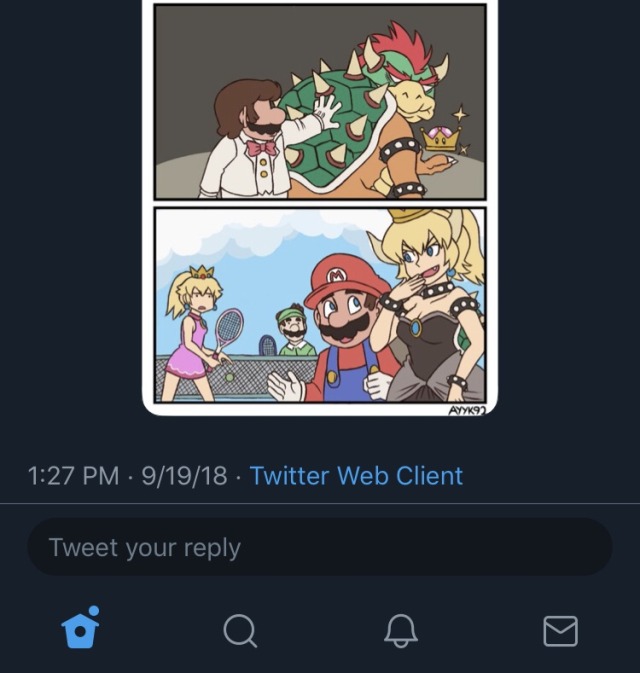Screen dimensions: 640x673
Task: Open the Notifications bell tab
Action: [x=400, y=631]
